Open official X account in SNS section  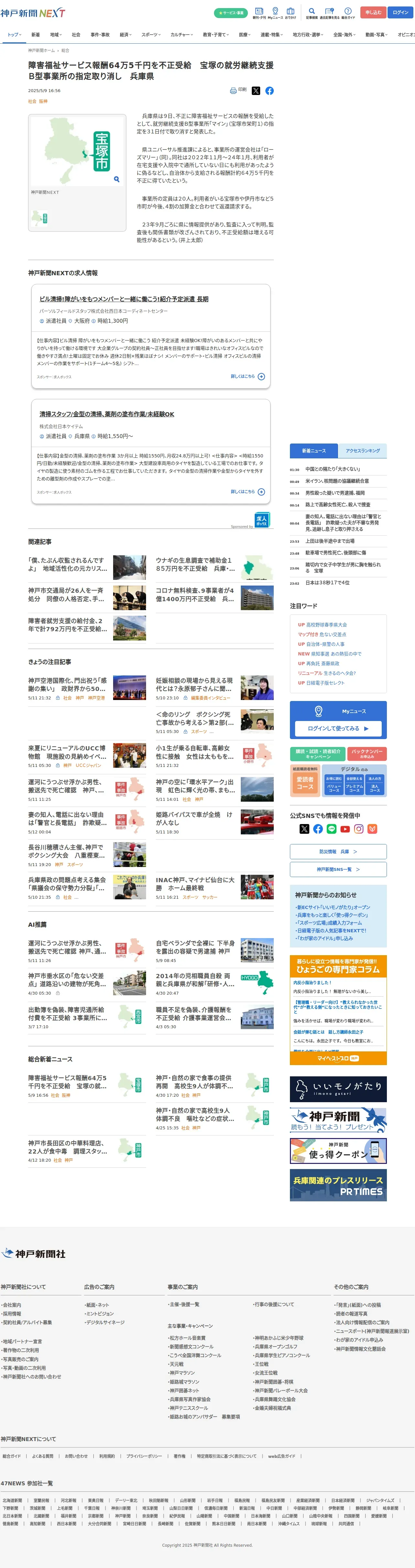pos(304,829)
